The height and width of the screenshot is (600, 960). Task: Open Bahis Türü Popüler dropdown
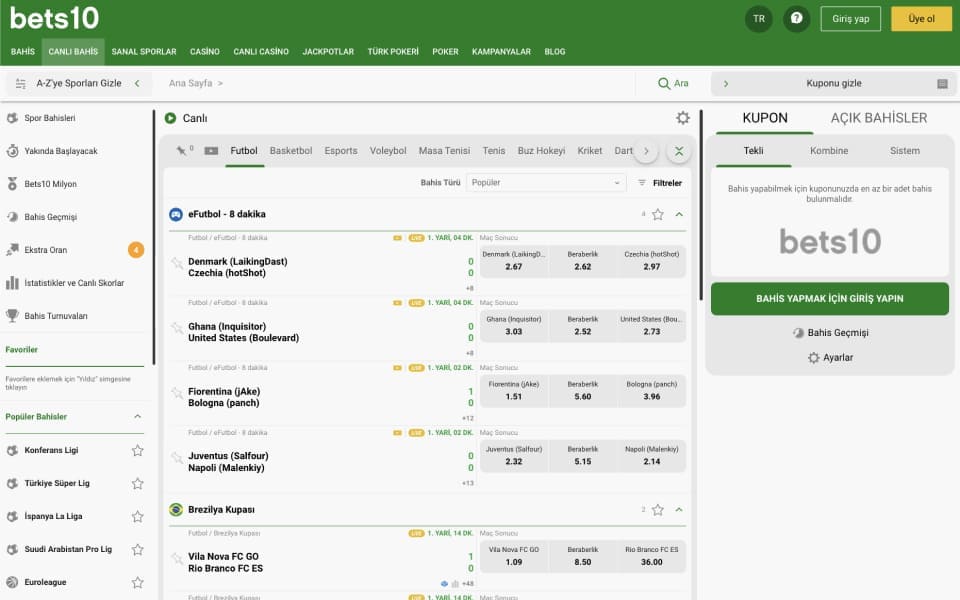pos(546,182)
